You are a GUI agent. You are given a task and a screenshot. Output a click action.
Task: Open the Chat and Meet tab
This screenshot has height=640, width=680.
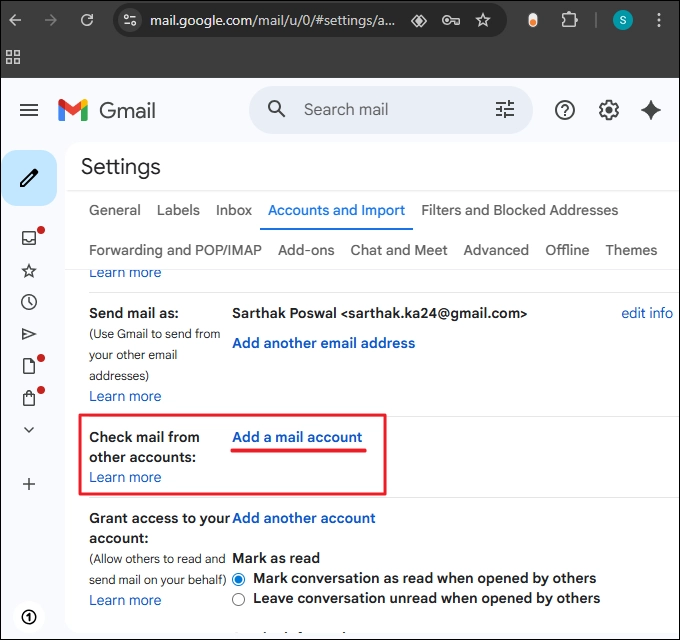click(x=399, y=250)
